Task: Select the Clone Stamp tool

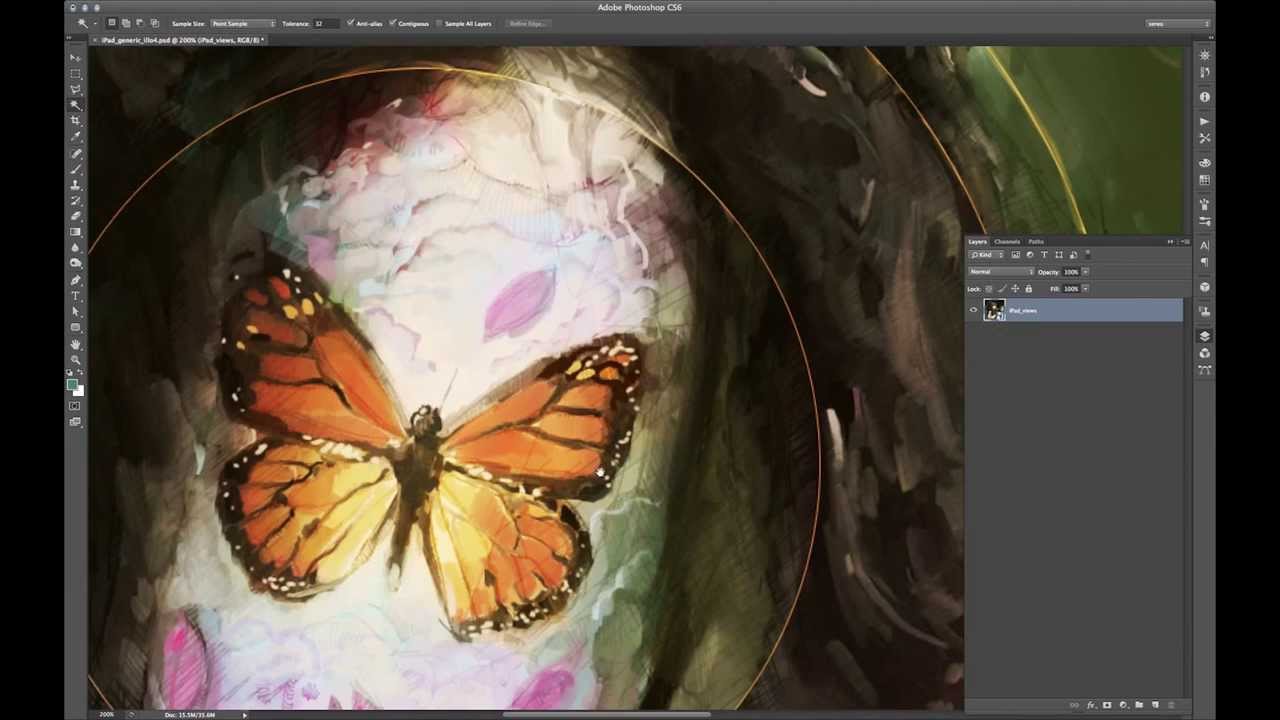Action: [x=75, y=185]
